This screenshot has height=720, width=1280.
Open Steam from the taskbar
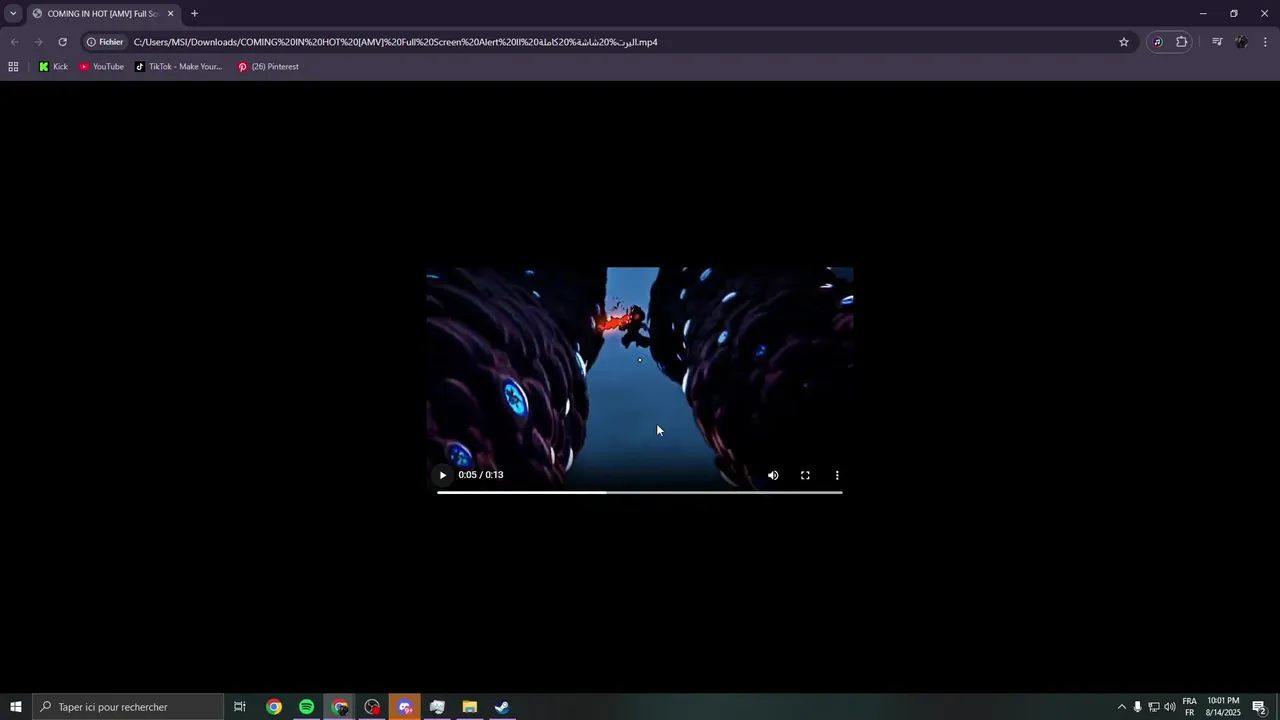[x=502, y=707]
